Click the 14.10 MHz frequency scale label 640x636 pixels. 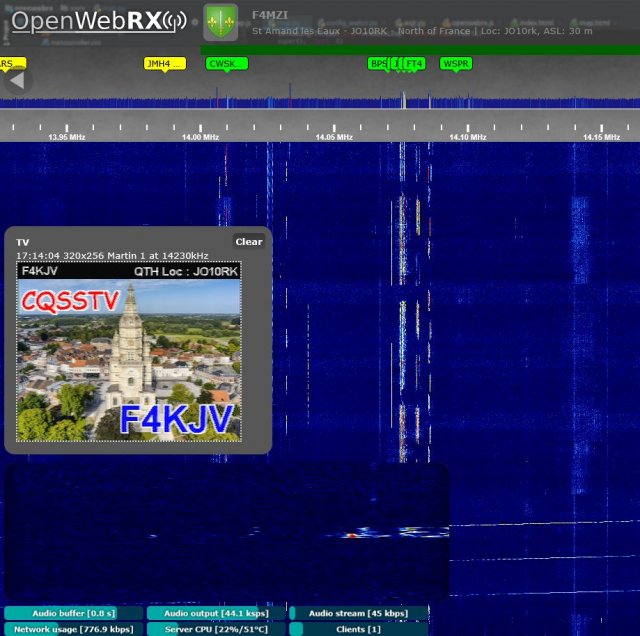coord(468,137)
